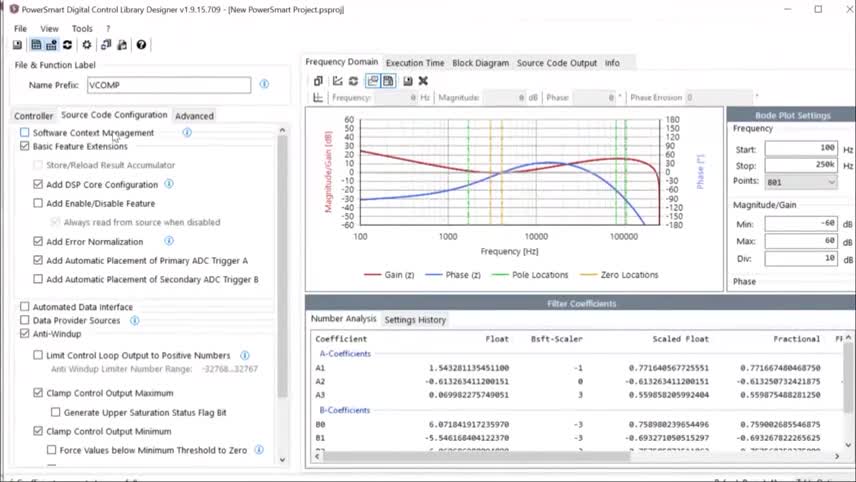Click the black X icon in plot toolbar
Image resolution: width=856 pixels, height=482 pixels.
point(423,81)
